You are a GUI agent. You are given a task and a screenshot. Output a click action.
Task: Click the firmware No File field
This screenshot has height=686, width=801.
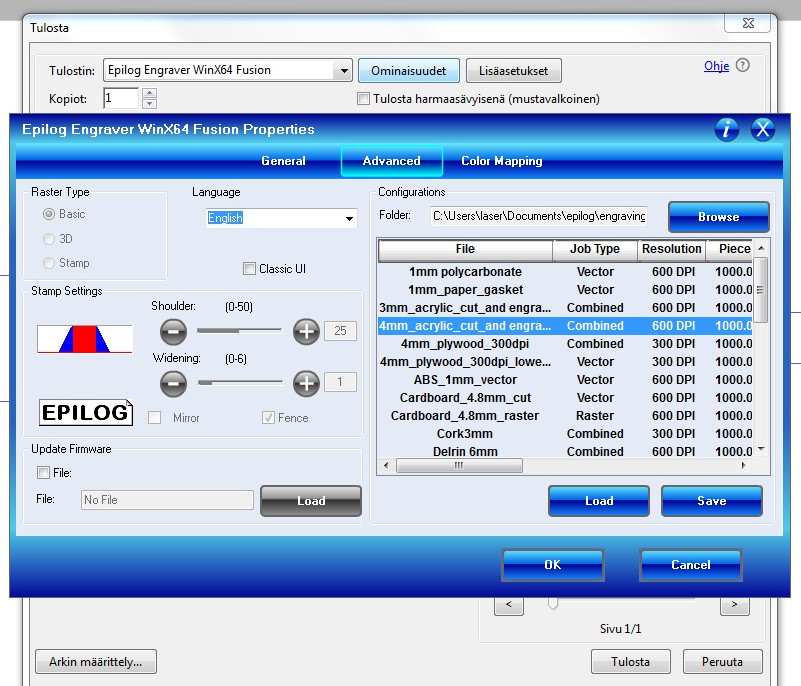pos(167,500)
